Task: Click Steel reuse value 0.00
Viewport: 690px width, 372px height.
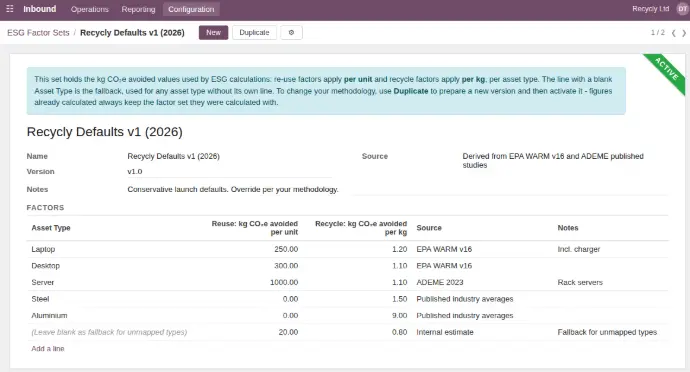Action: click(x=290, y=299)
